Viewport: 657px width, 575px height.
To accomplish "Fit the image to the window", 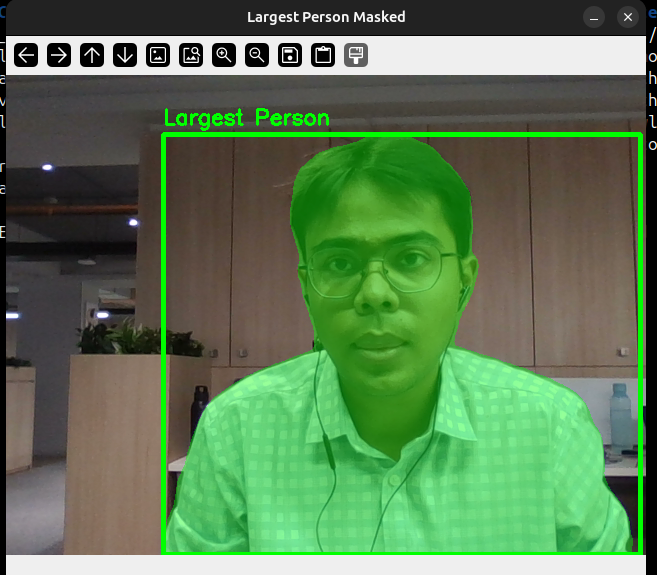I will [x=191, y=55].
